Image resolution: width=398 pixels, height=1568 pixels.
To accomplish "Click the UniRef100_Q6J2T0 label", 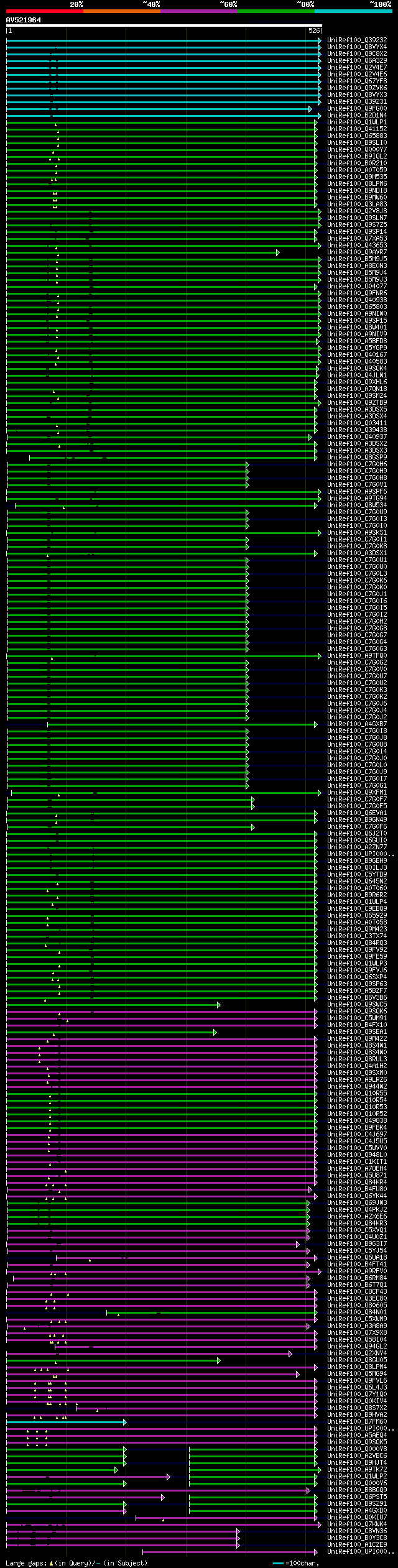I will pyautogui.click(x=357, y=834).
